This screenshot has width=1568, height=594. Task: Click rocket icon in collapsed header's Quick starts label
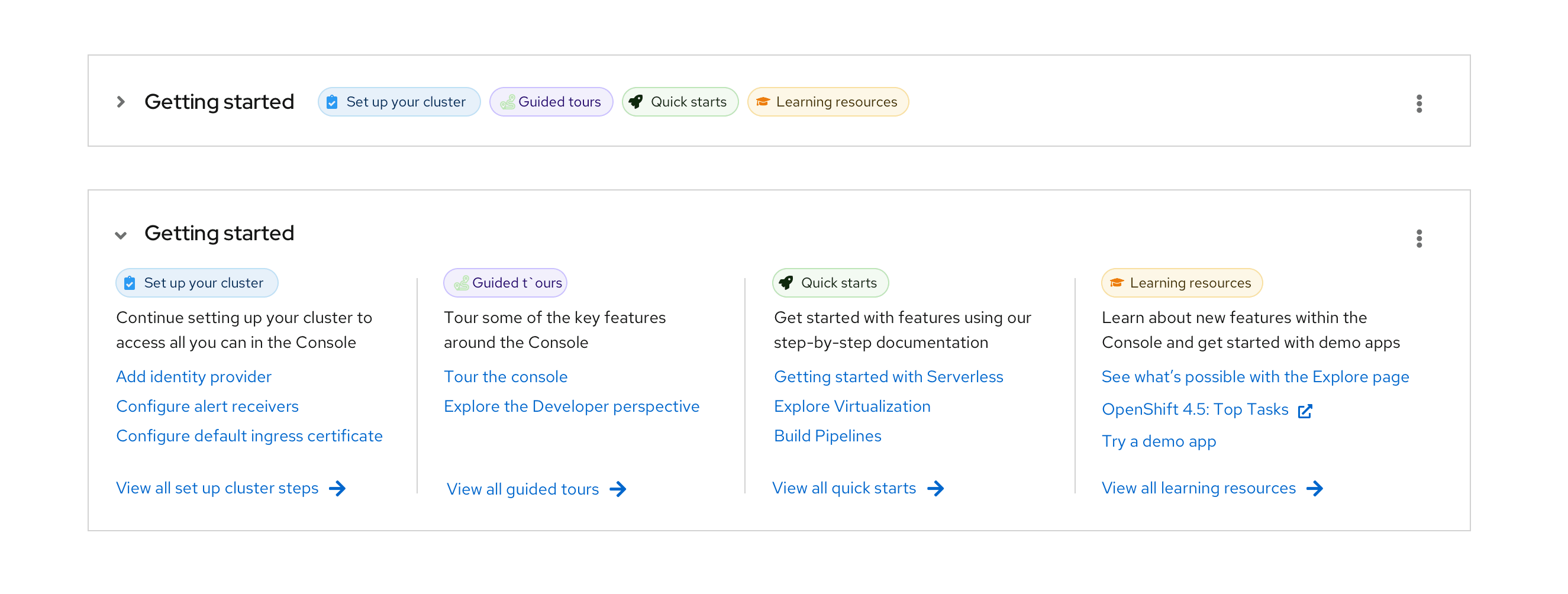click(x=635, y=102)
